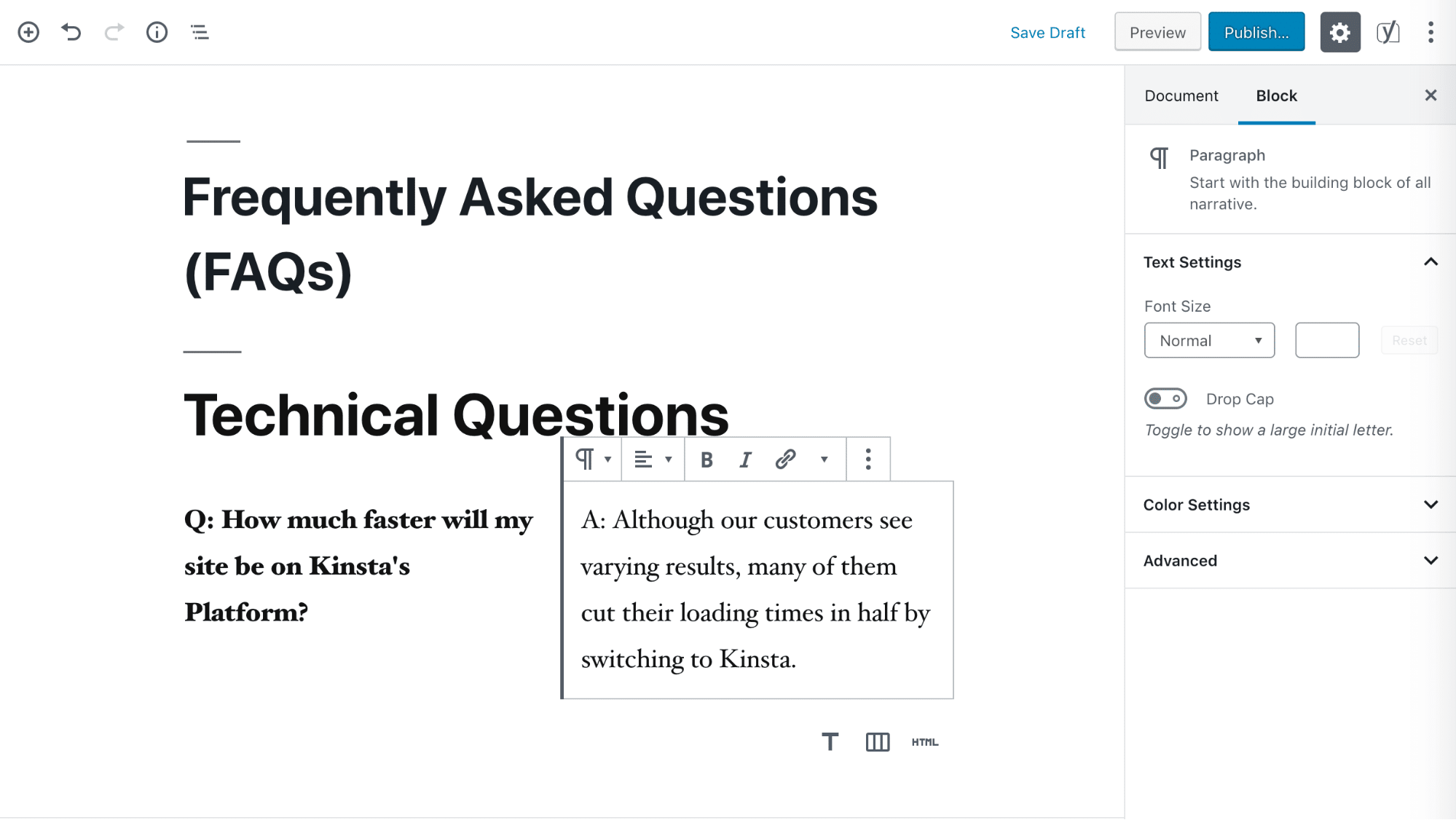Screen dimensions: 1456x820
Task: Expand the Color Settings section
Action: coord(1290,504)
